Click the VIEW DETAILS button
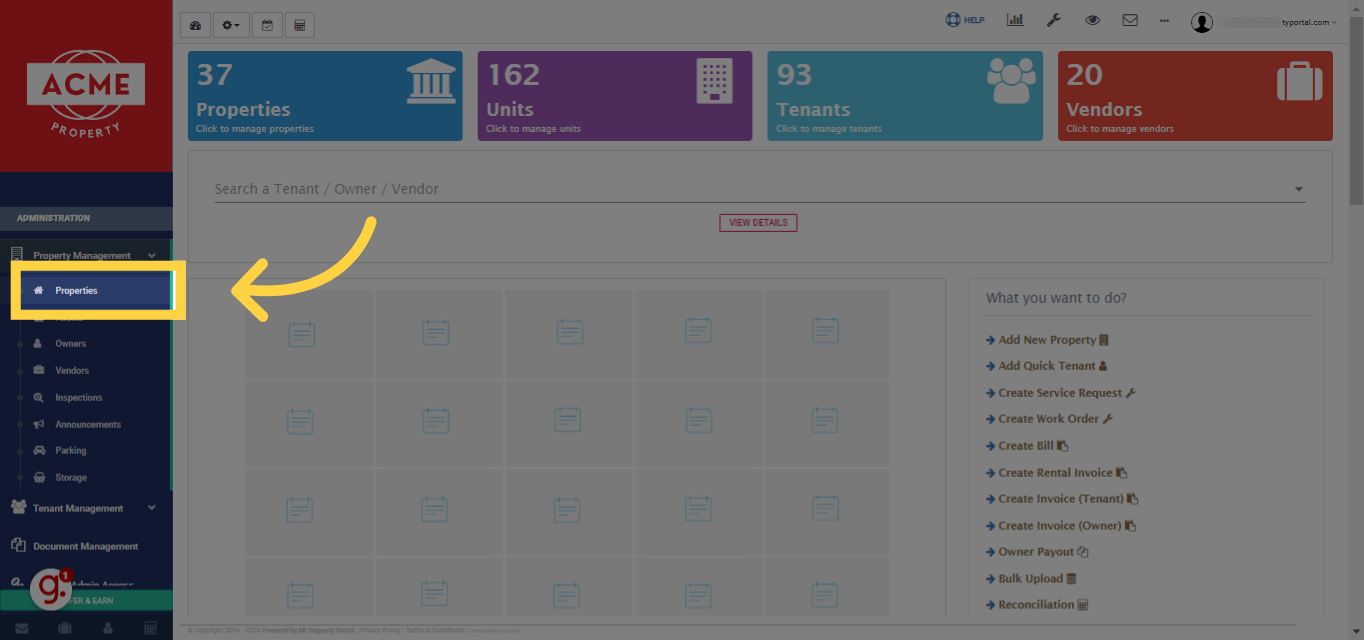 757,222
